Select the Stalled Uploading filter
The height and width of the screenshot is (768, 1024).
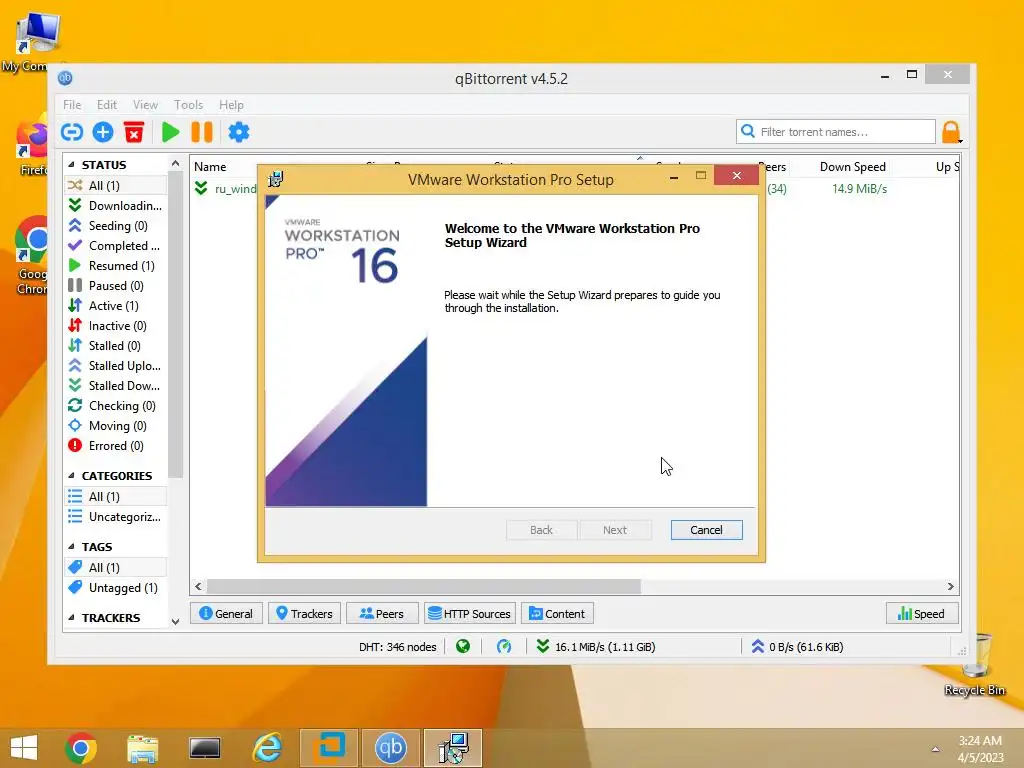click(115, 366)
